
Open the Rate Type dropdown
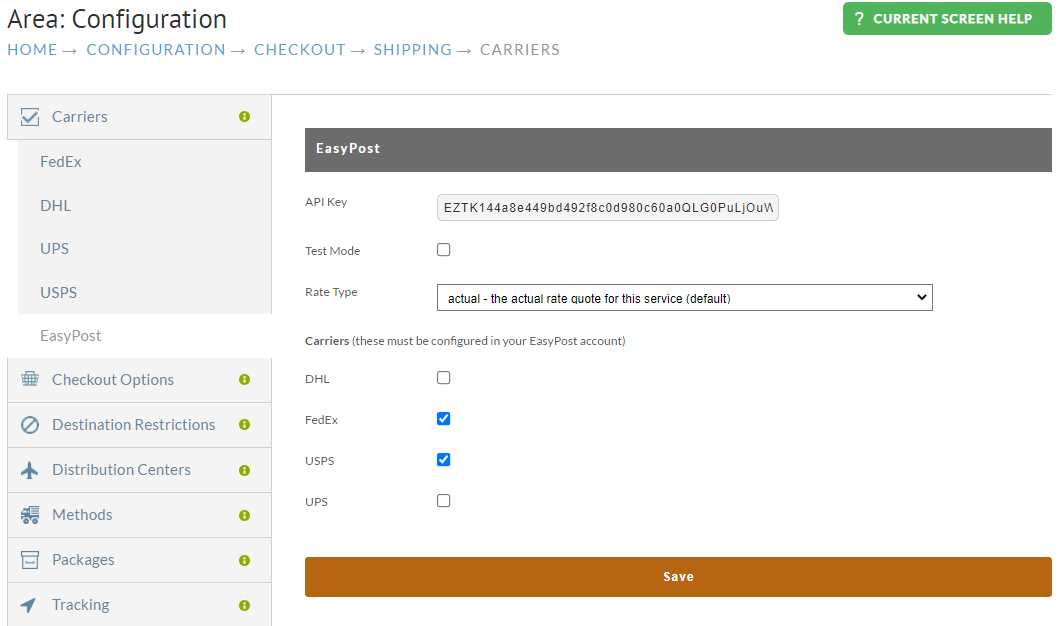(685, 298)
